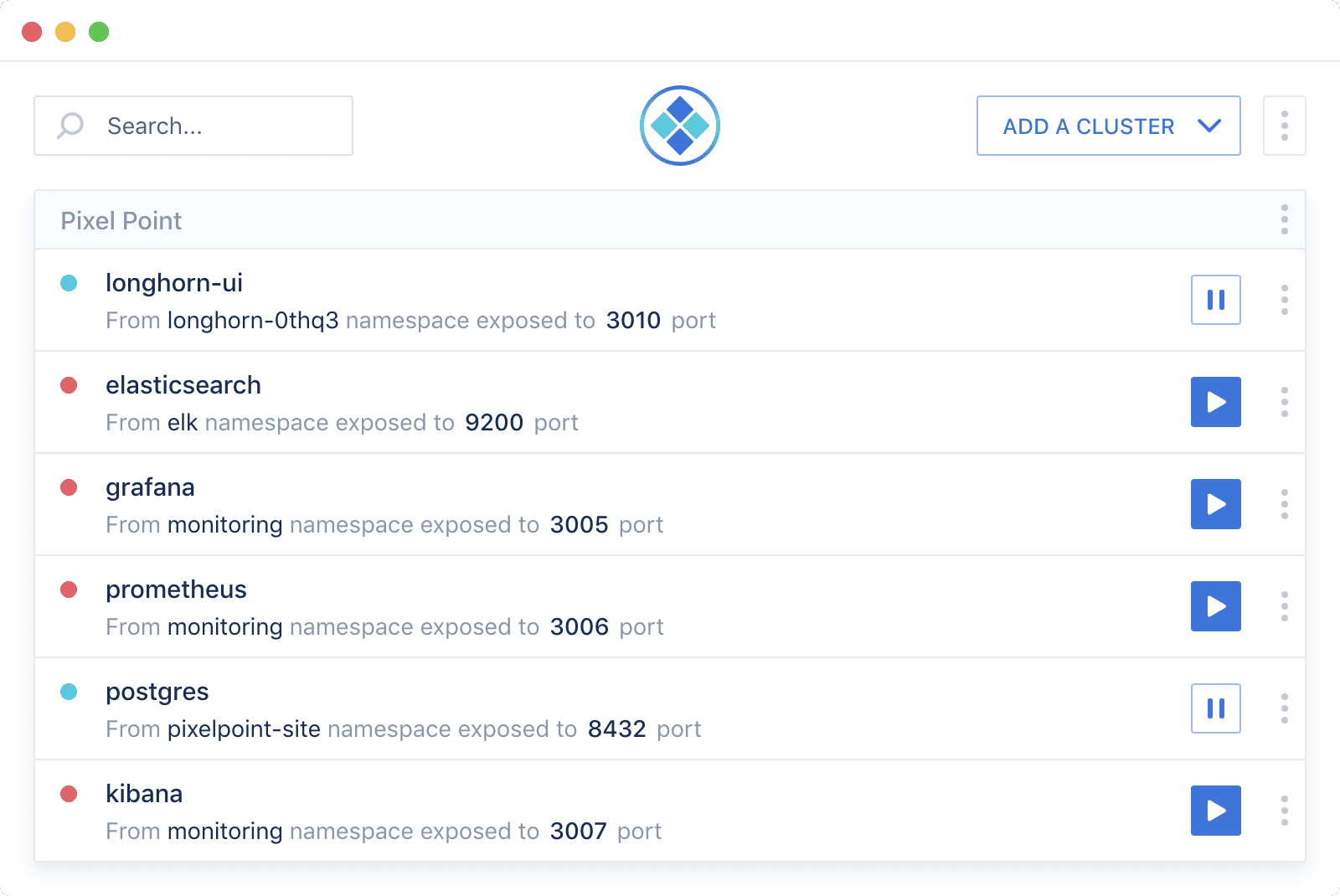Open kibana row options menu
The image size is (1340, 896).
[x=1284, y=811]
